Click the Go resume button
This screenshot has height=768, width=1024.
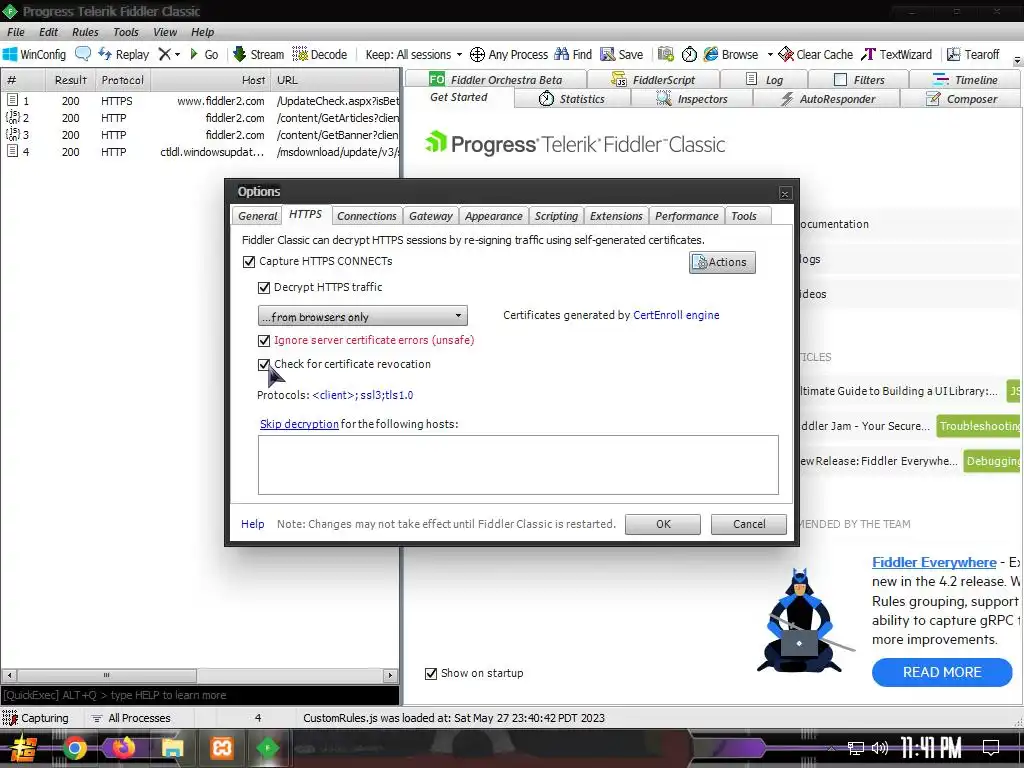(204, 54)
